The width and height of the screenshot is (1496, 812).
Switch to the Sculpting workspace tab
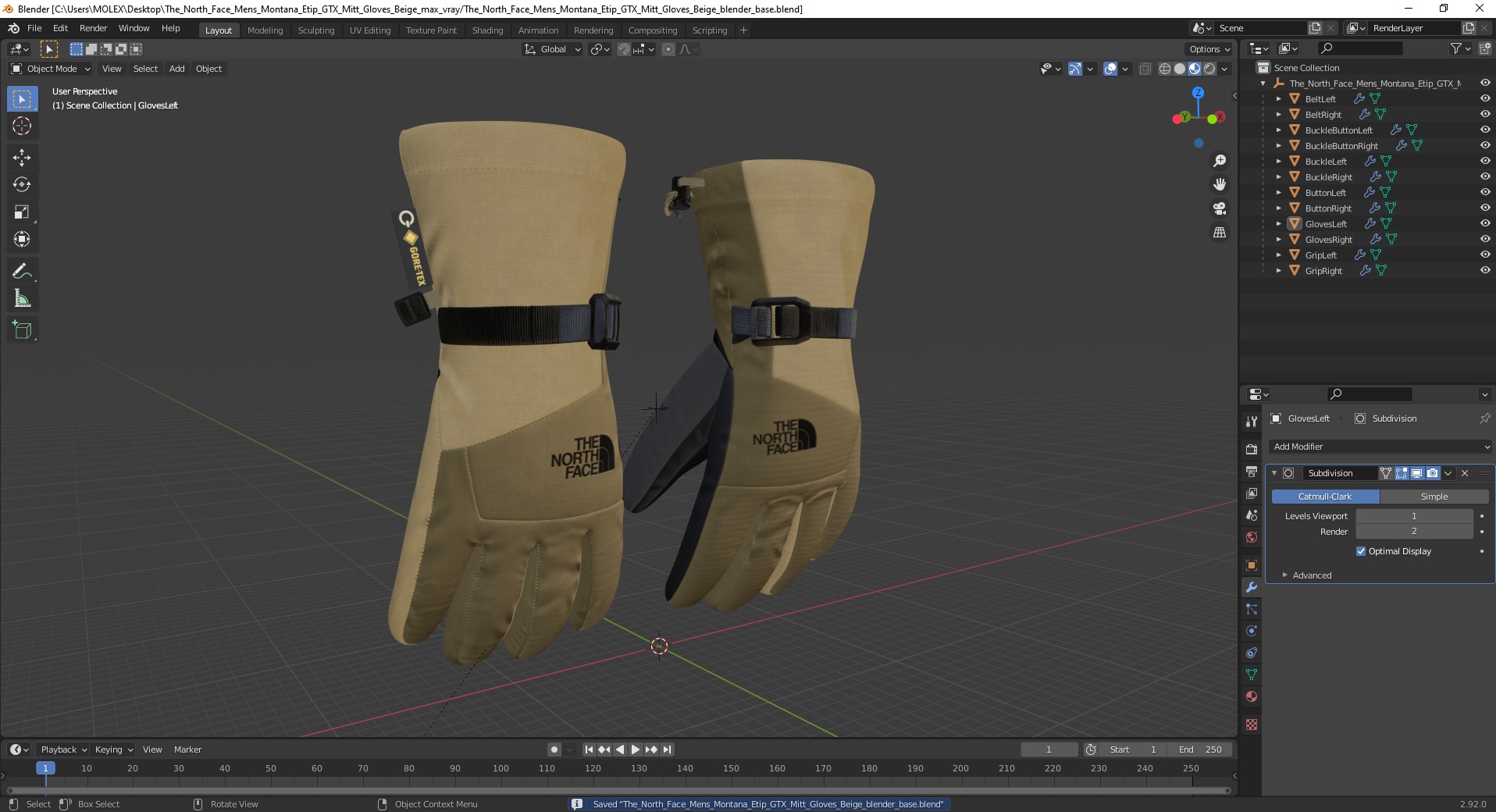[316, 30]
